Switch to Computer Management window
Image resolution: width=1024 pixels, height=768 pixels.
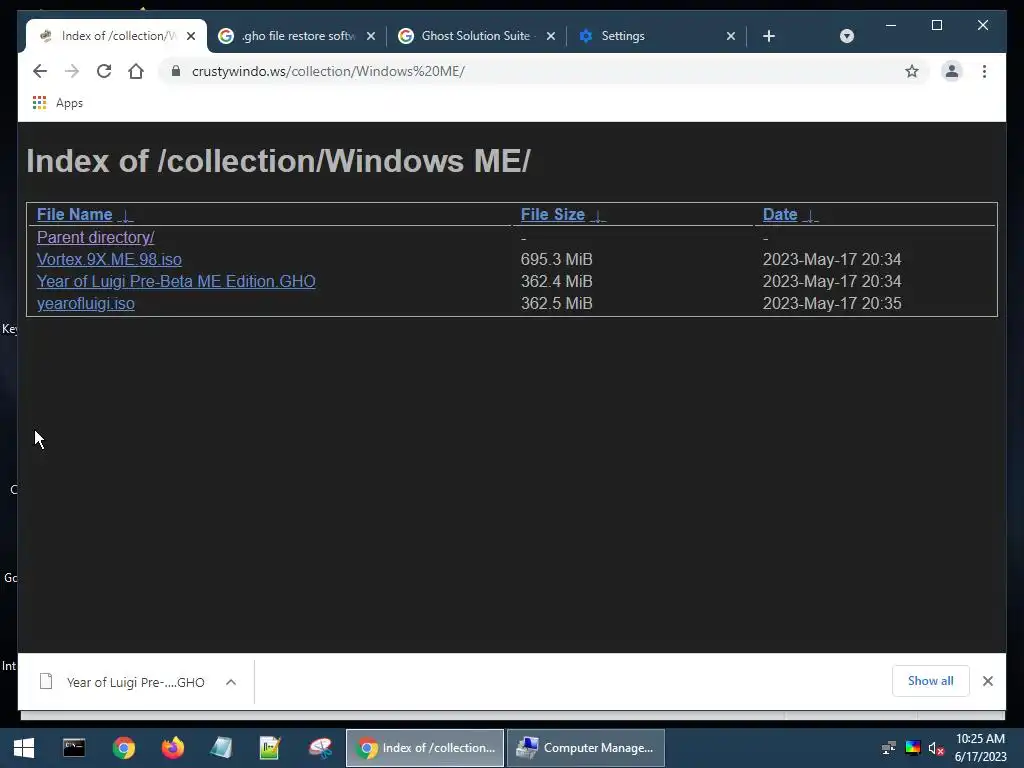pos(586,748)
